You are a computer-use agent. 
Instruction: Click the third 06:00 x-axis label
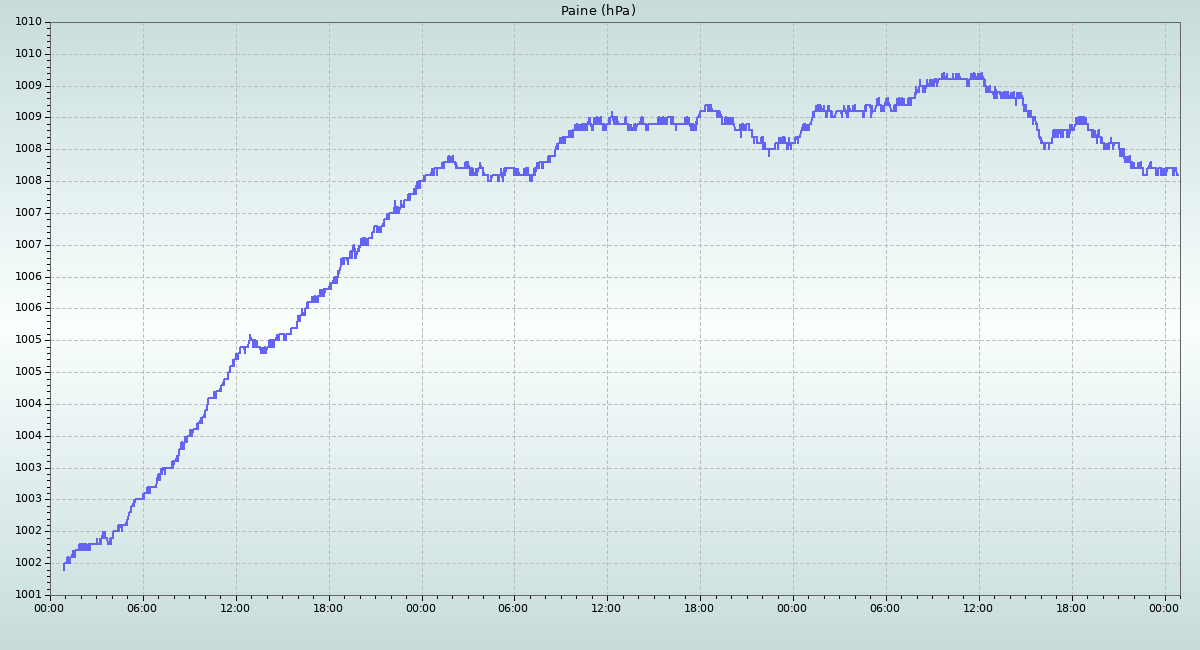click(885, 607)
